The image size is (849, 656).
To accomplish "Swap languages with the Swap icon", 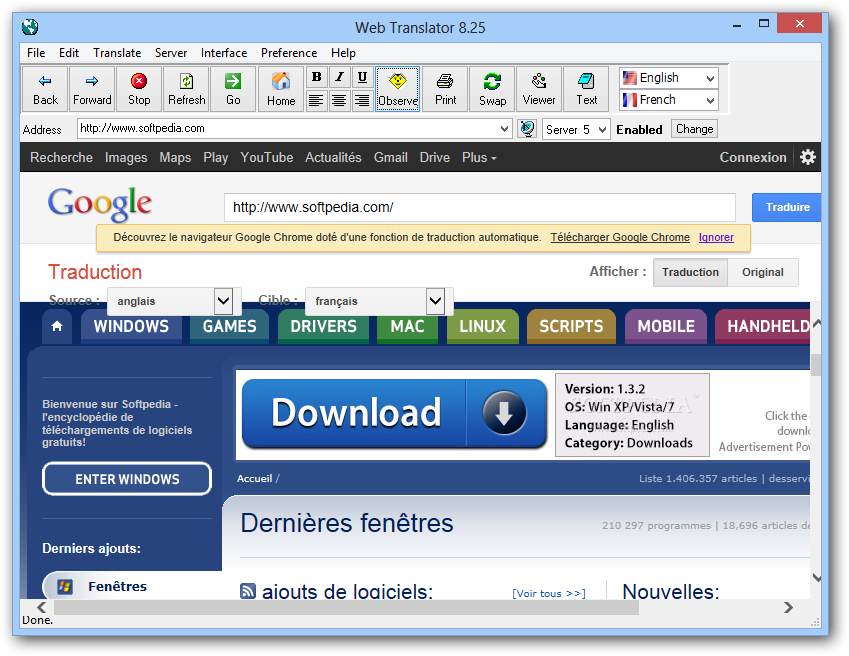I will pos(492,89).
